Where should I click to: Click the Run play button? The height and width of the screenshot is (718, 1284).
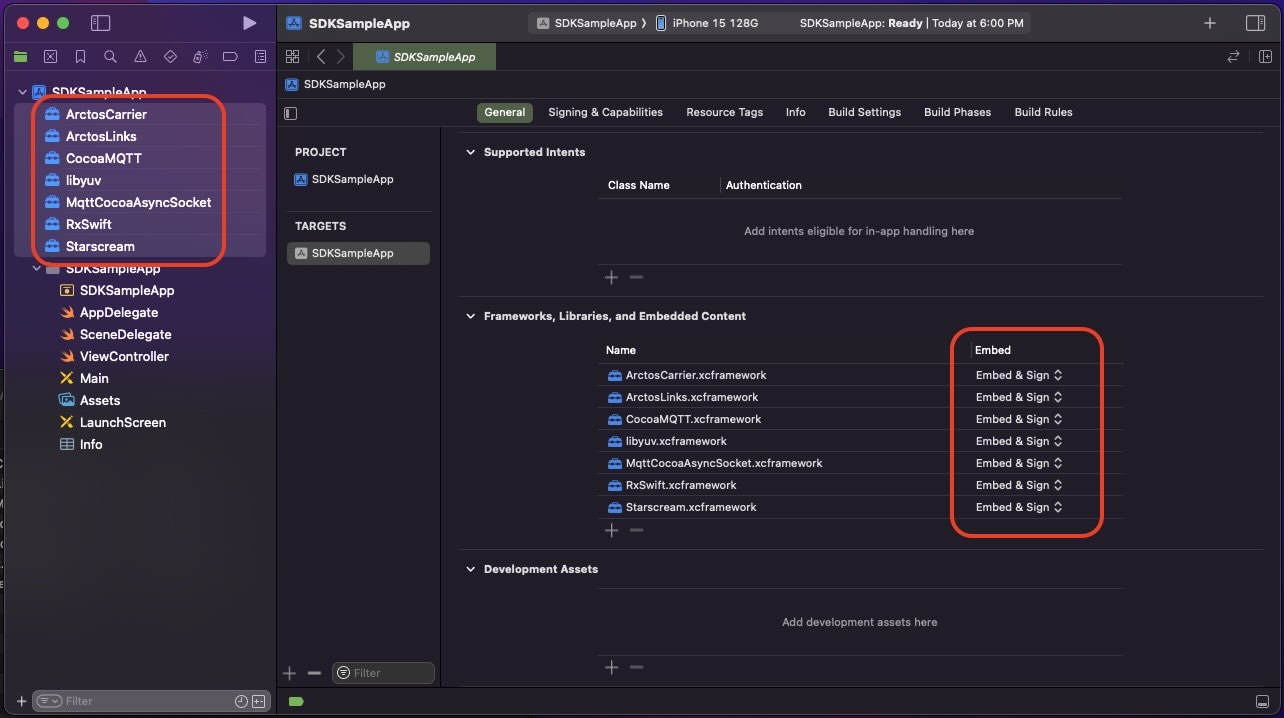pyautogui.click(x=249, y=23)
